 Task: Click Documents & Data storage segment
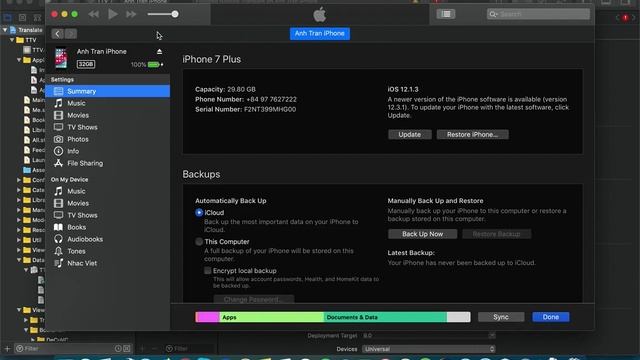pos(385,317)
